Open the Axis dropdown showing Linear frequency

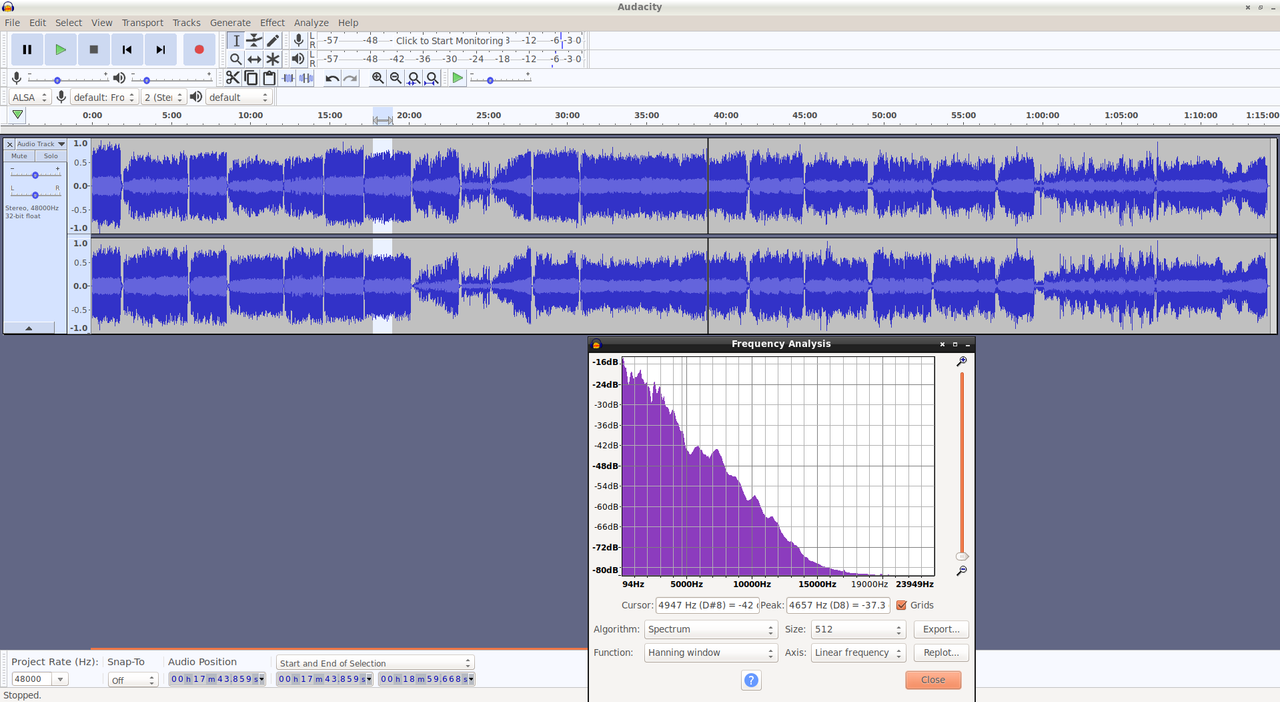[858, 653]
